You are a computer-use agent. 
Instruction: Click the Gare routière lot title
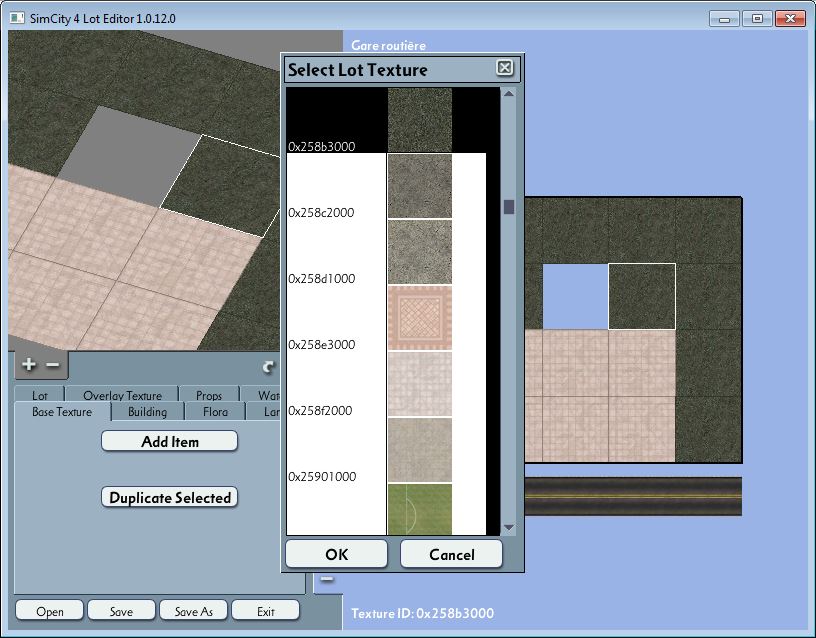pyautogui.click(x=388, y=45)
